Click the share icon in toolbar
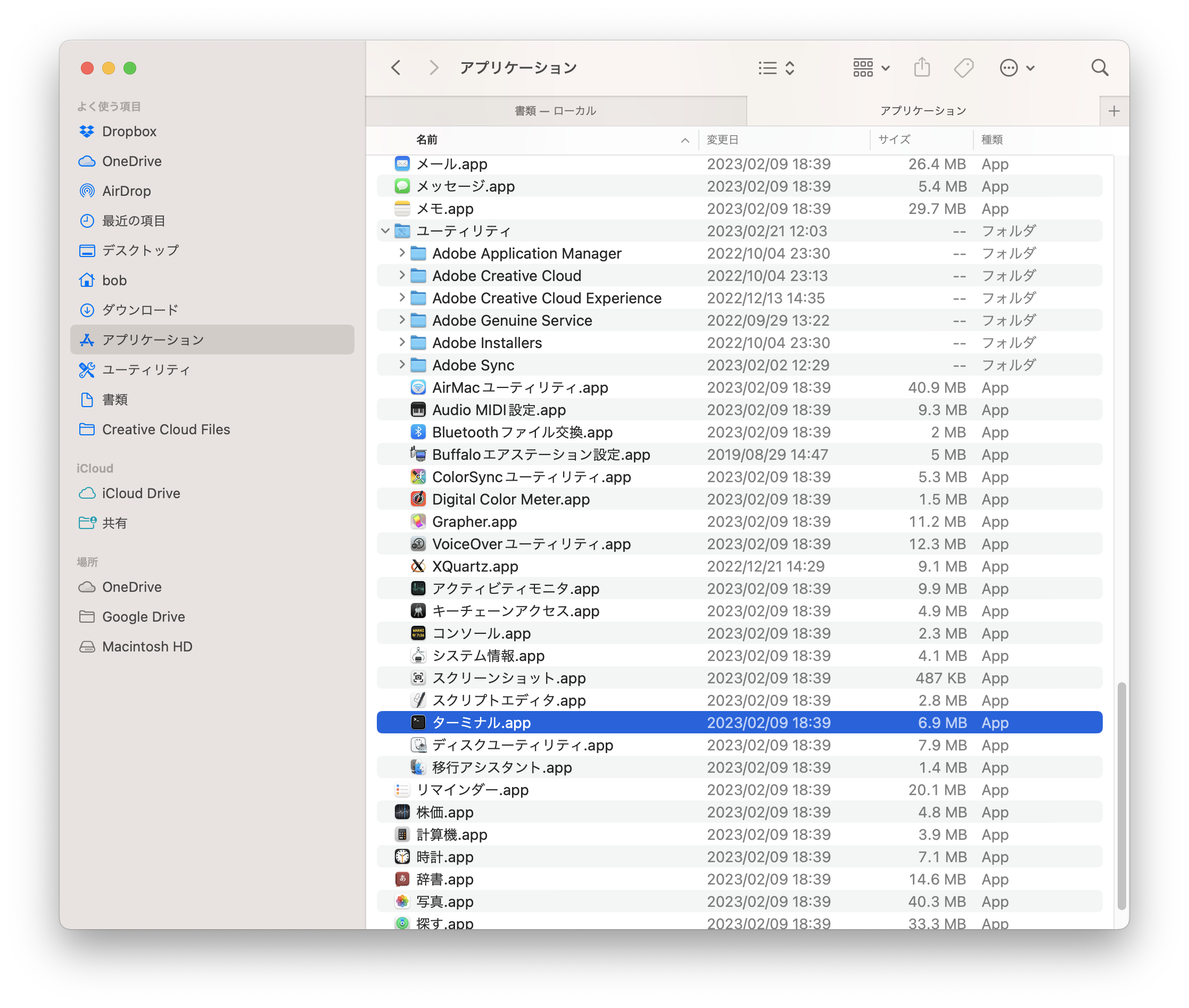 [x=922, y=68]
